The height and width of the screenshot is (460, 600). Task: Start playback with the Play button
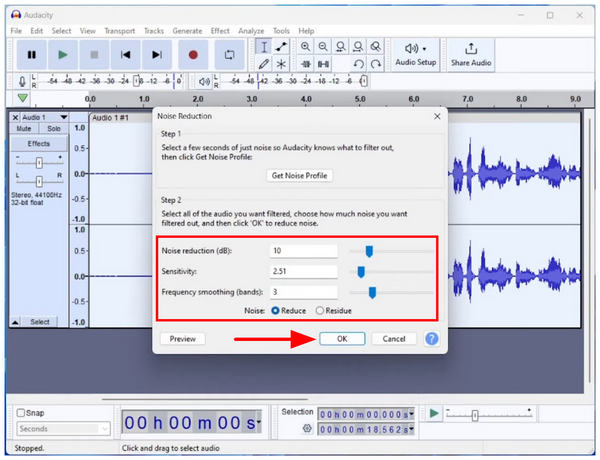[x=63, y=55]
